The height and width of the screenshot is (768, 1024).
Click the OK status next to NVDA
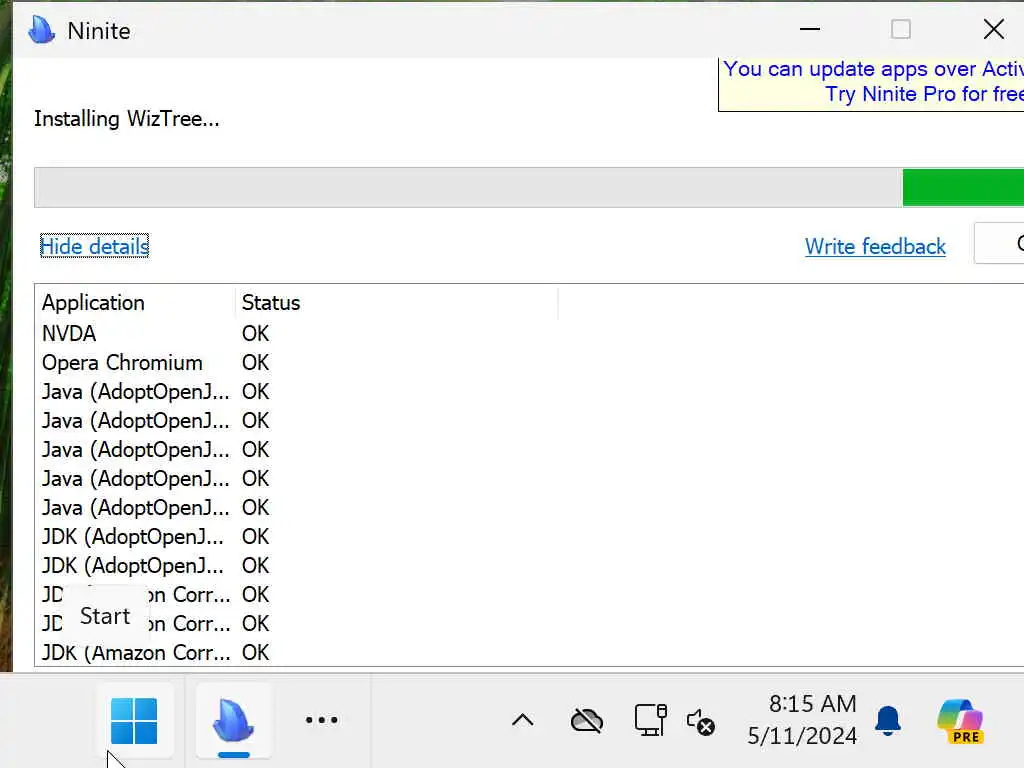coord(255,334)
